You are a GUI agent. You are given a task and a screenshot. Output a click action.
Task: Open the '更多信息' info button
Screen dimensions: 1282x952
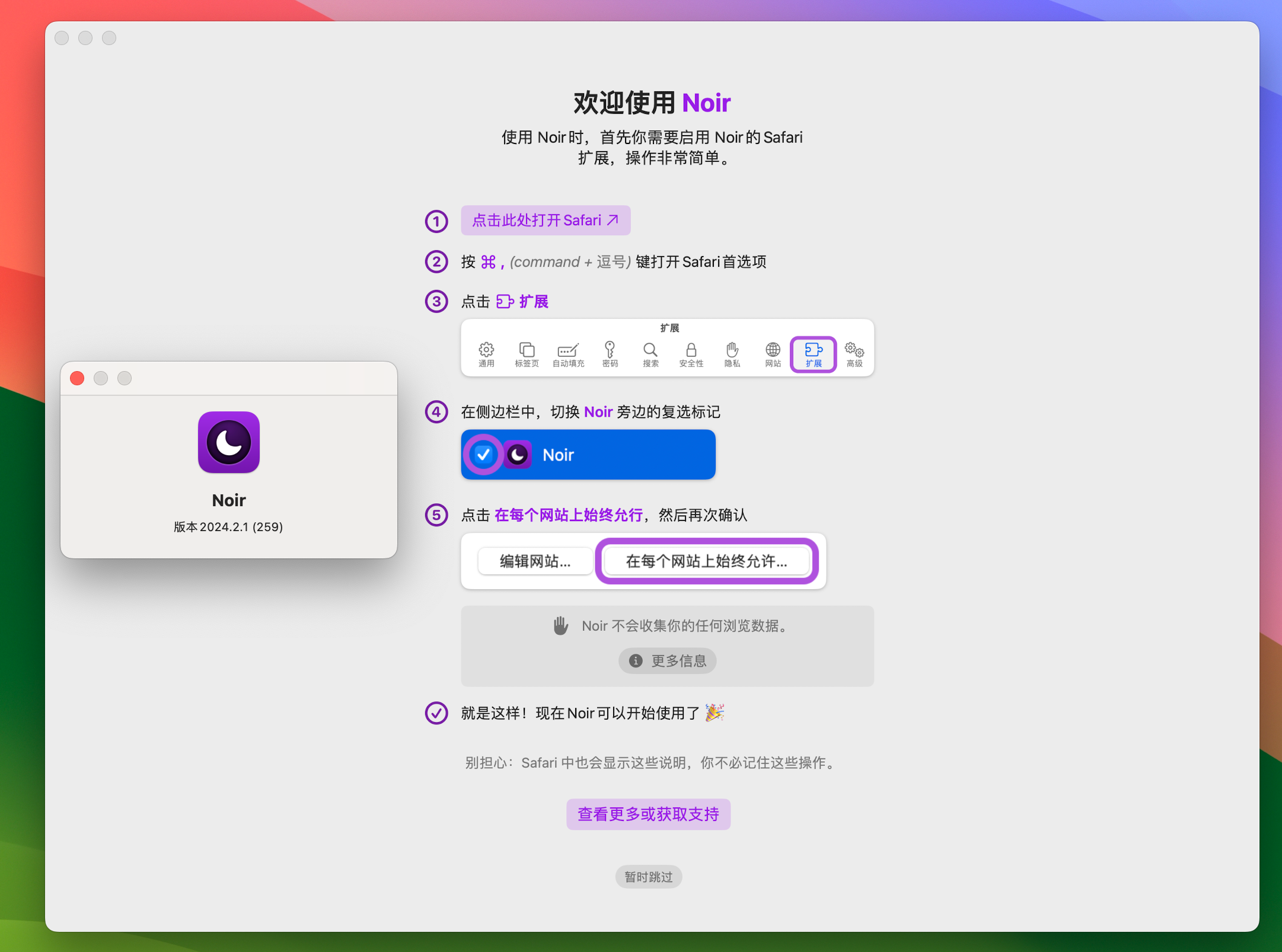(x=668, y=660)
